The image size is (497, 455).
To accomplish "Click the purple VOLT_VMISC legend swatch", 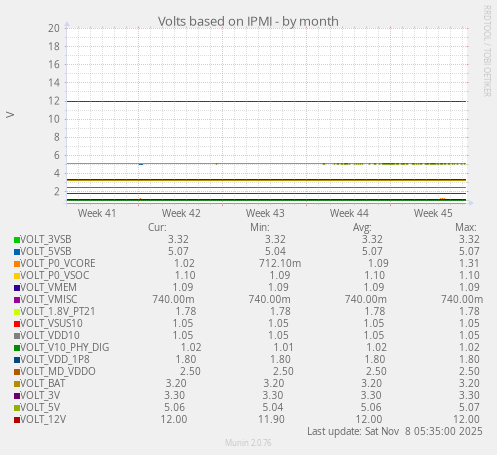I will [17, 300].
